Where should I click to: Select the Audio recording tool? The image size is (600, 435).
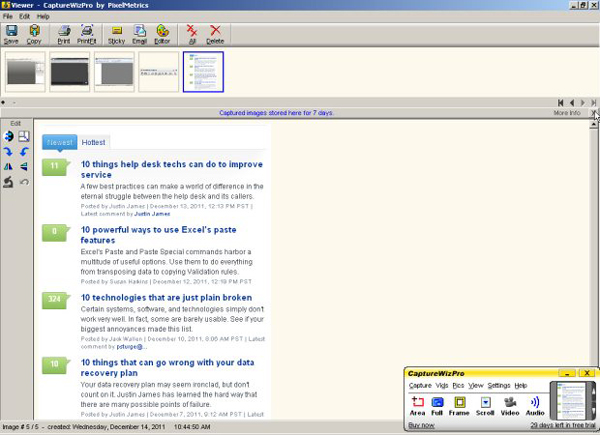coord(535,406)
